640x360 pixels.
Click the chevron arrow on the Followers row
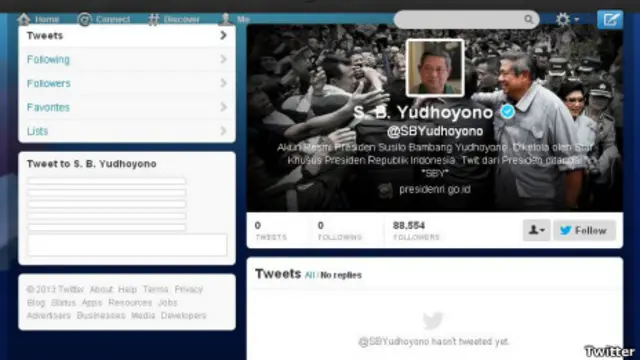coord(223,83)
